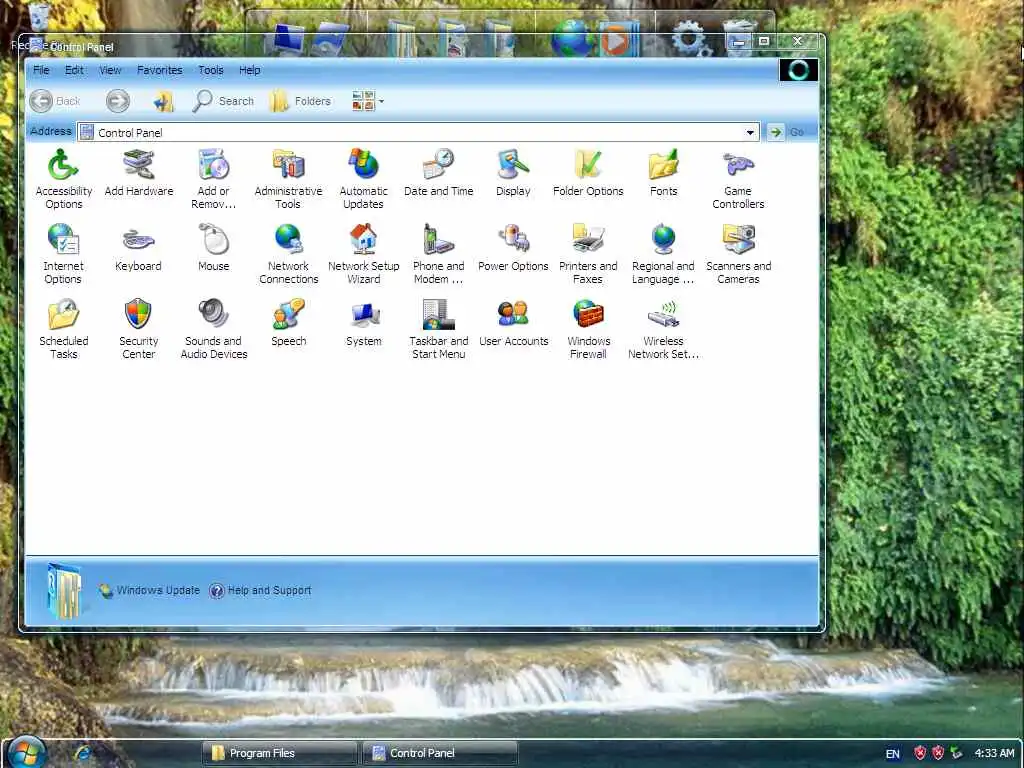Click the Forward arrow button

point(118,101)
